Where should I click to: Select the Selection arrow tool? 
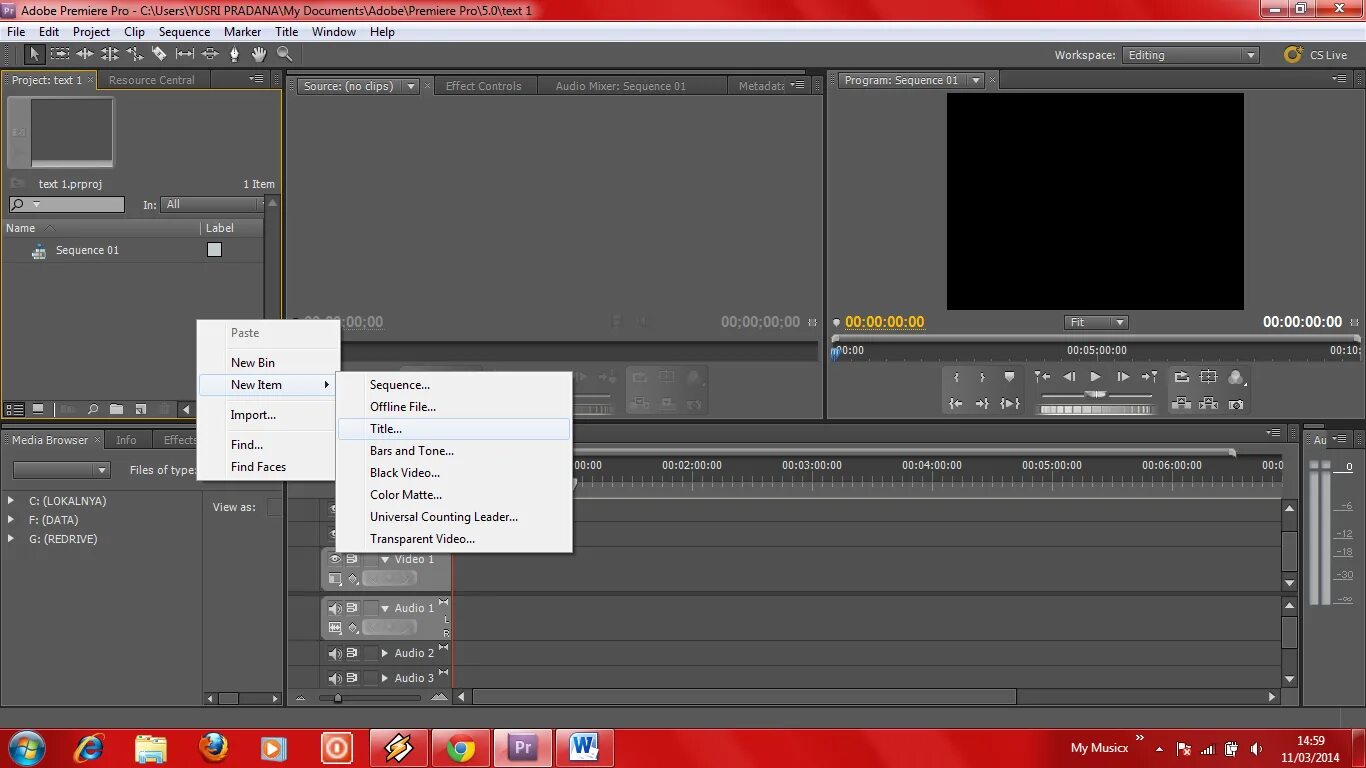click(33, 54)
